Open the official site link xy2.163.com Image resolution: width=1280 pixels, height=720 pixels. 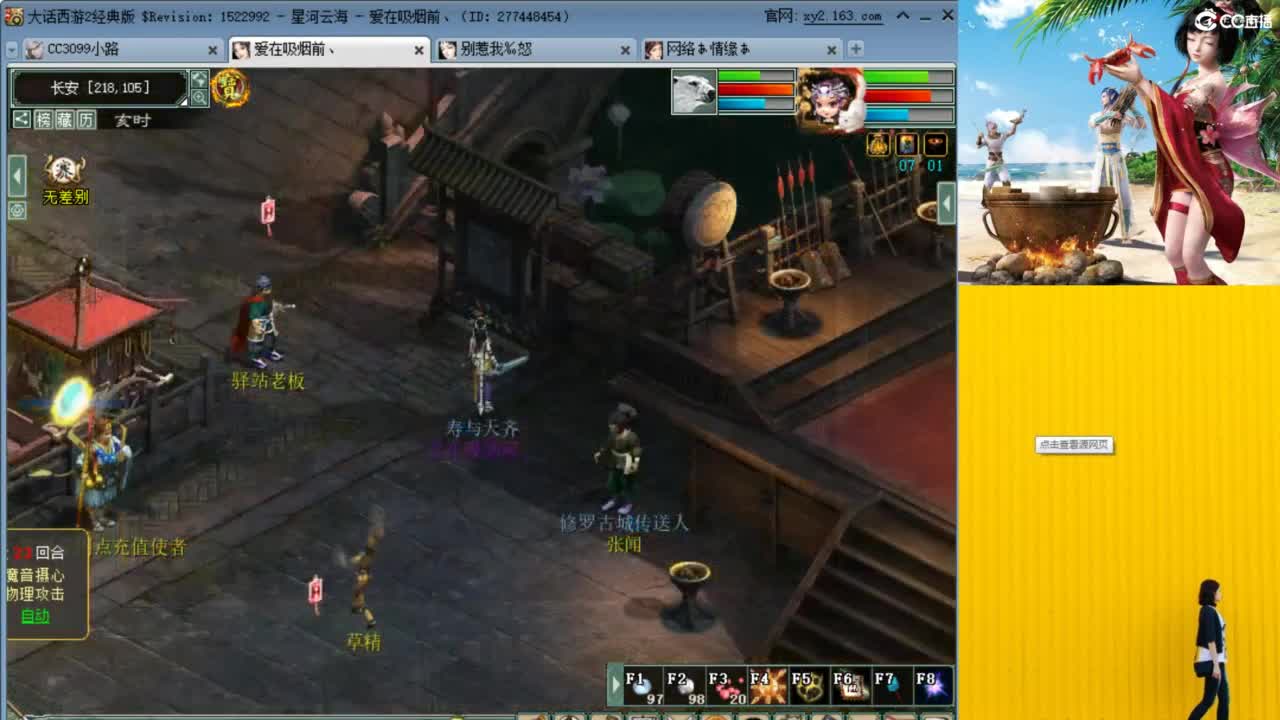845,16
